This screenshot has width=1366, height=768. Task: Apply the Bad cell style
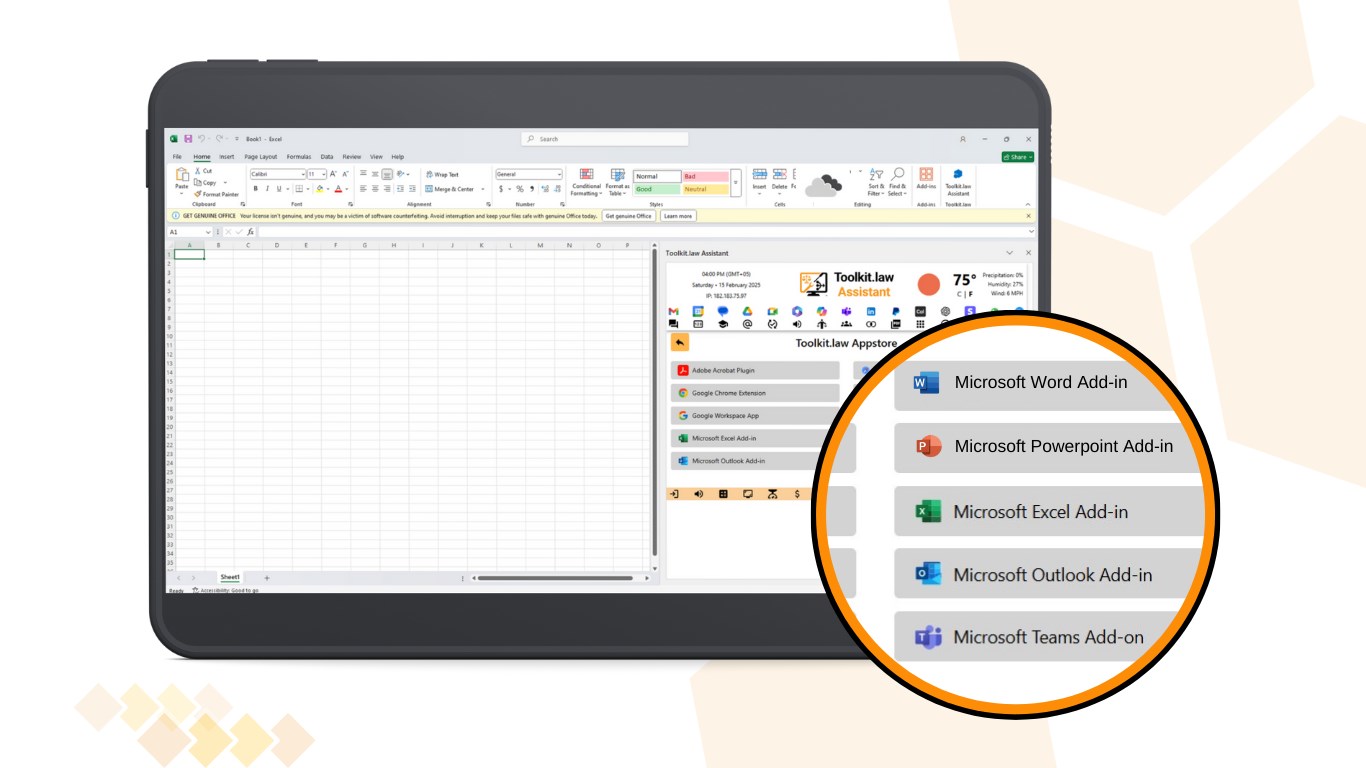click(706, 176)
